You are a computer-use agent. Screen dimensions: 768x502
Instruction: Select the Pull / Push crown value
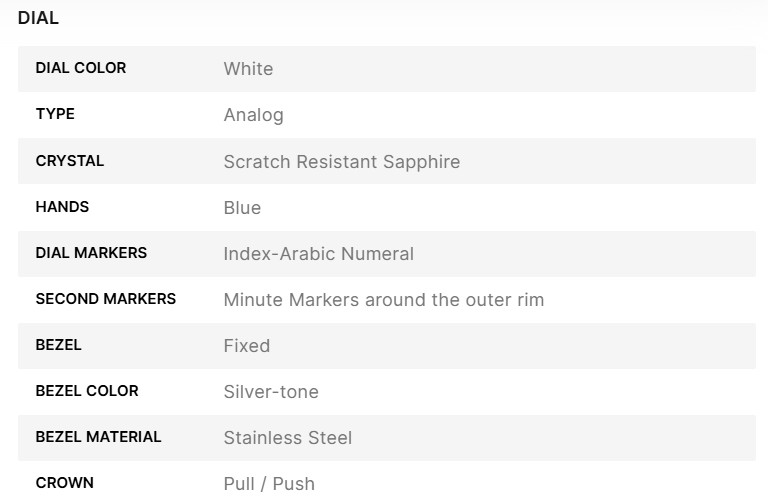click(x=269, y=484)
